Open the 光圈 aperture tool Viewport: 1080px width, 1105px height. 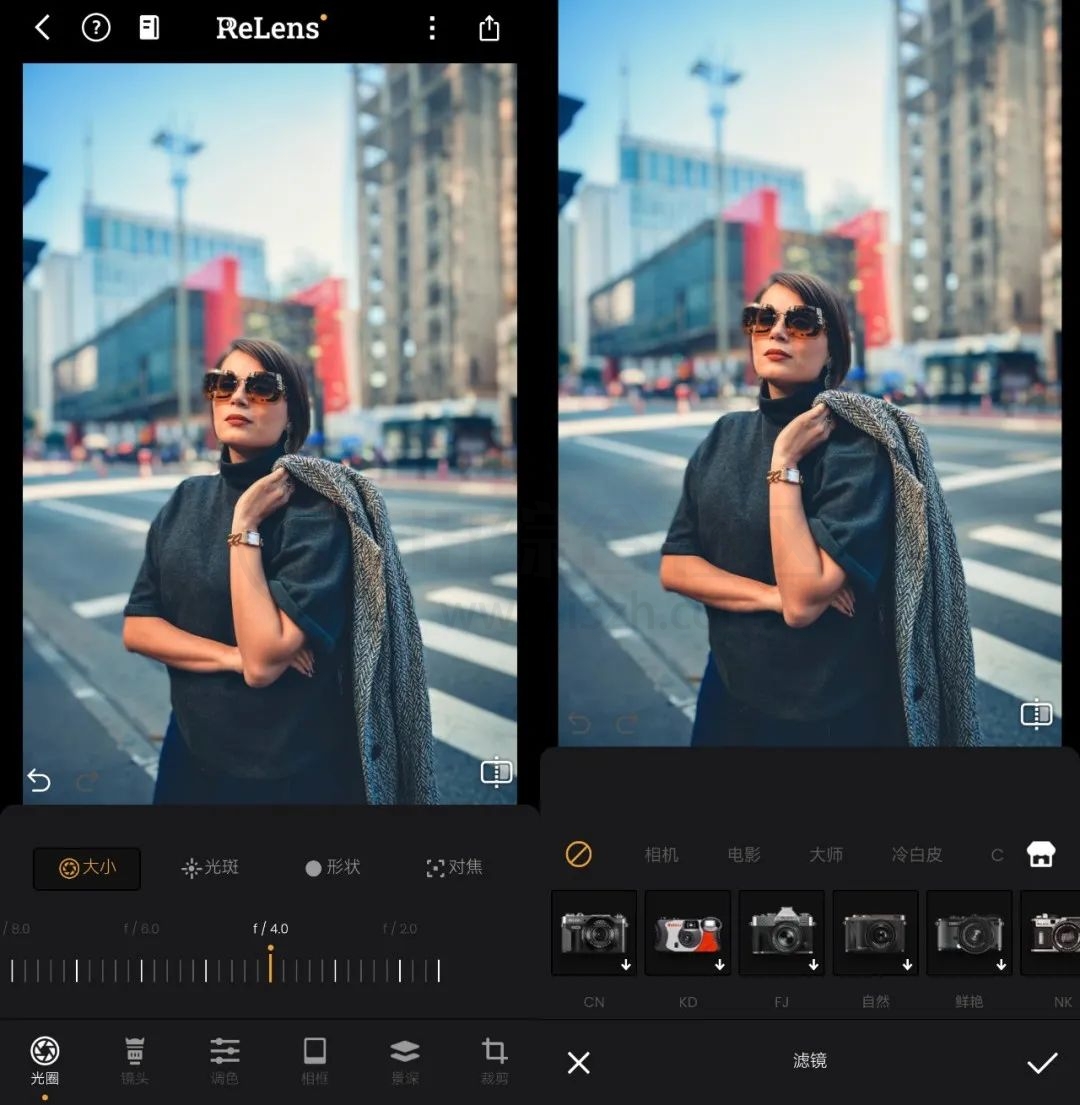click(x=44, y=1060)
